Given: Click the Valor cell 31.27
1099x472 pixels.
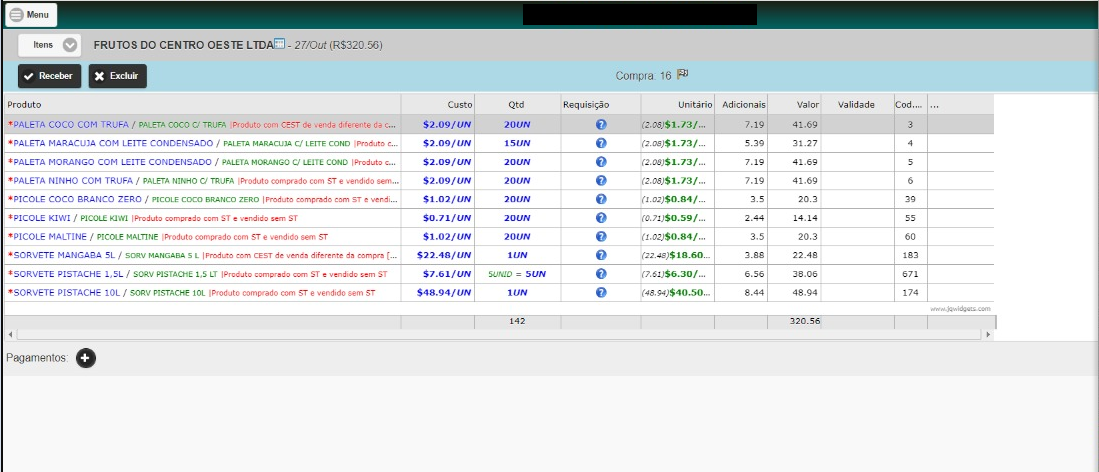Looking at the screenshot, I should [x=794, y=143].
